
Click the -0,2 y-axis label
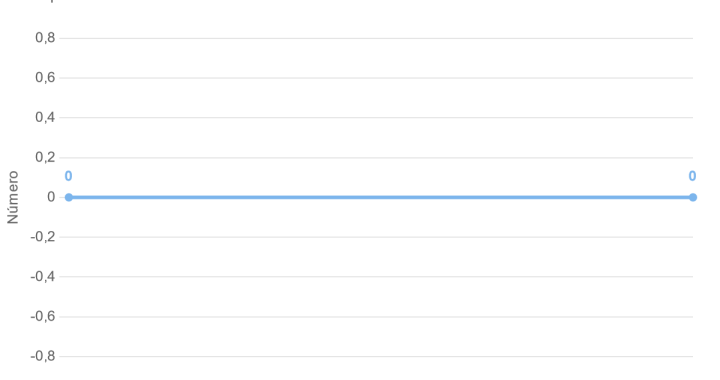tap(43, 237)
